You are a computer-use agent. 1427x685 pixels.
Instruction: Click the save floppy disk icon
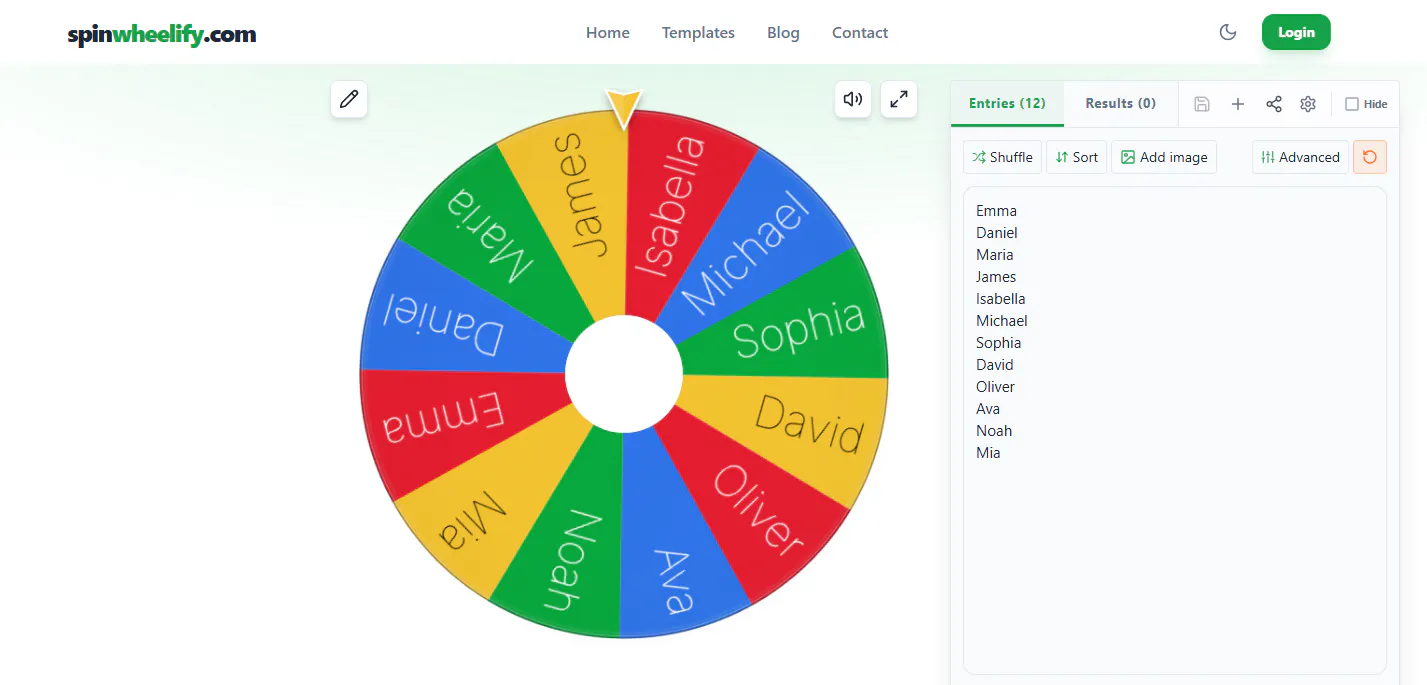coord(1202,104)
